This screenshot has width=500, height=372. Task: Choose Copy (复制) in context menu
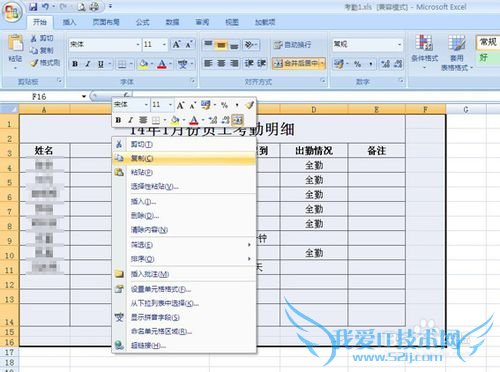click(184, 158)
